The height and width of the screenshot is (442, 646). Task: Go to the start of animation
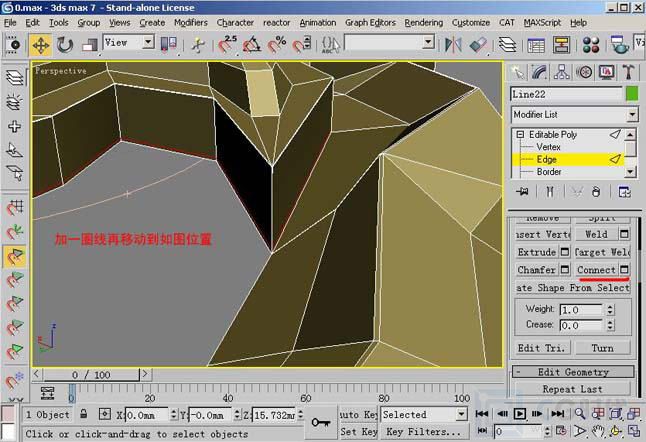click(482, 414)
